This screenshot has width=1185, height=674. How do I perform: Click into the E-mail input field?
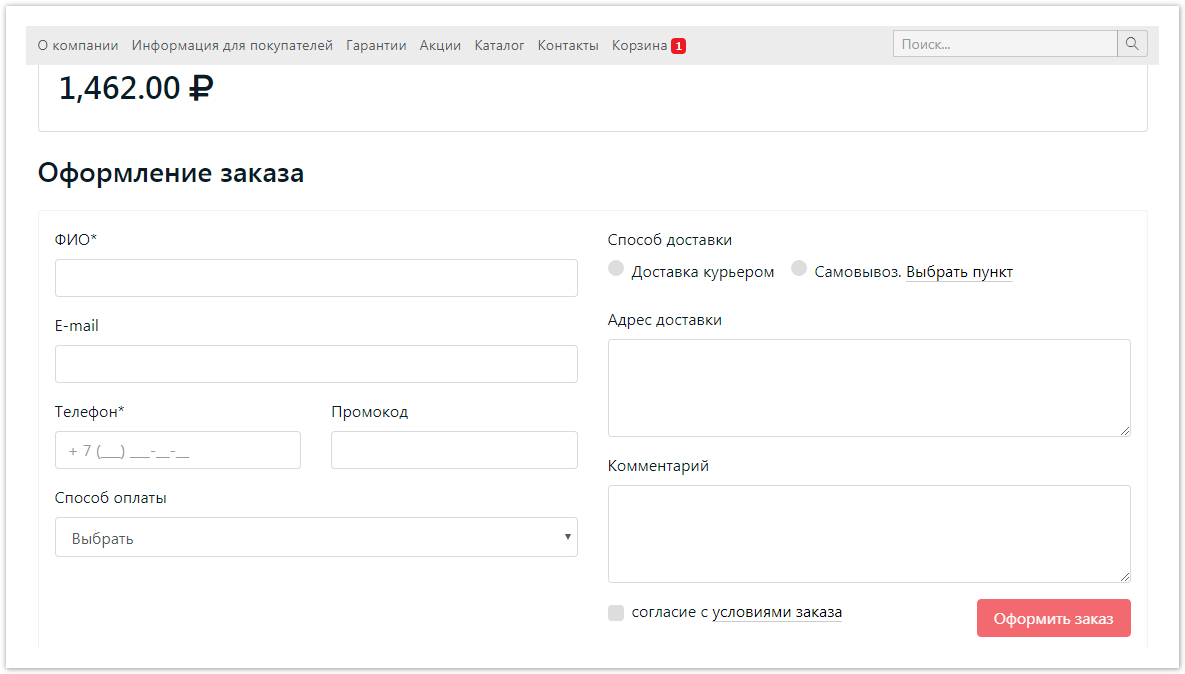click(x=316, y=364)
